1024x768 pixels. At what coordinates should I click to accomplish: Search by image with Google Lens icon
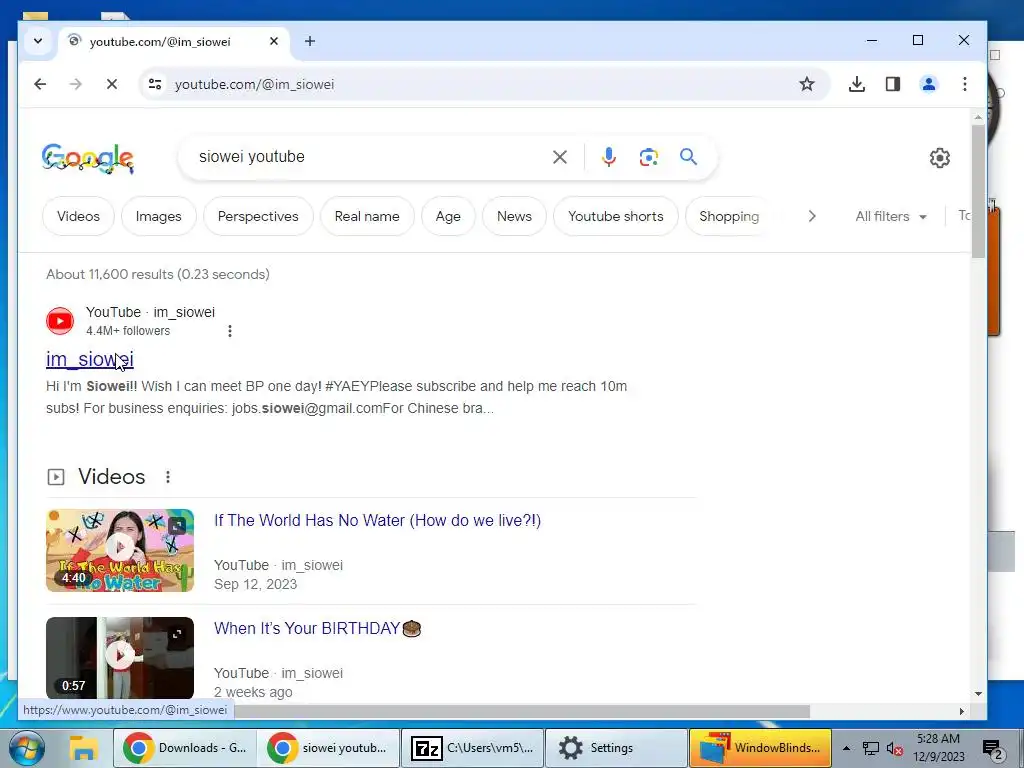tap(648, 157)
